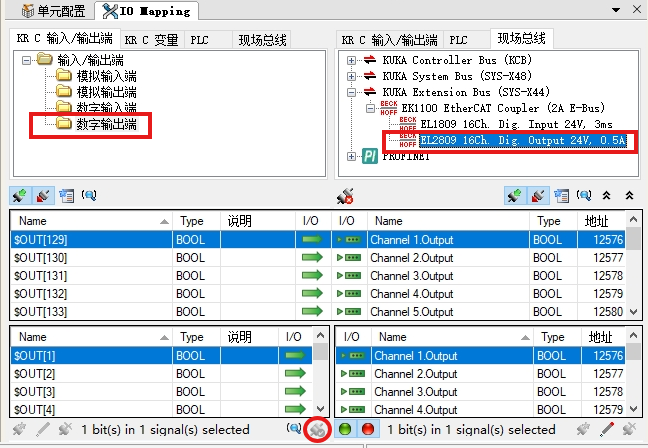
Task: Collapse the 输入/输出端 tree node
Action: pos(26,61)
